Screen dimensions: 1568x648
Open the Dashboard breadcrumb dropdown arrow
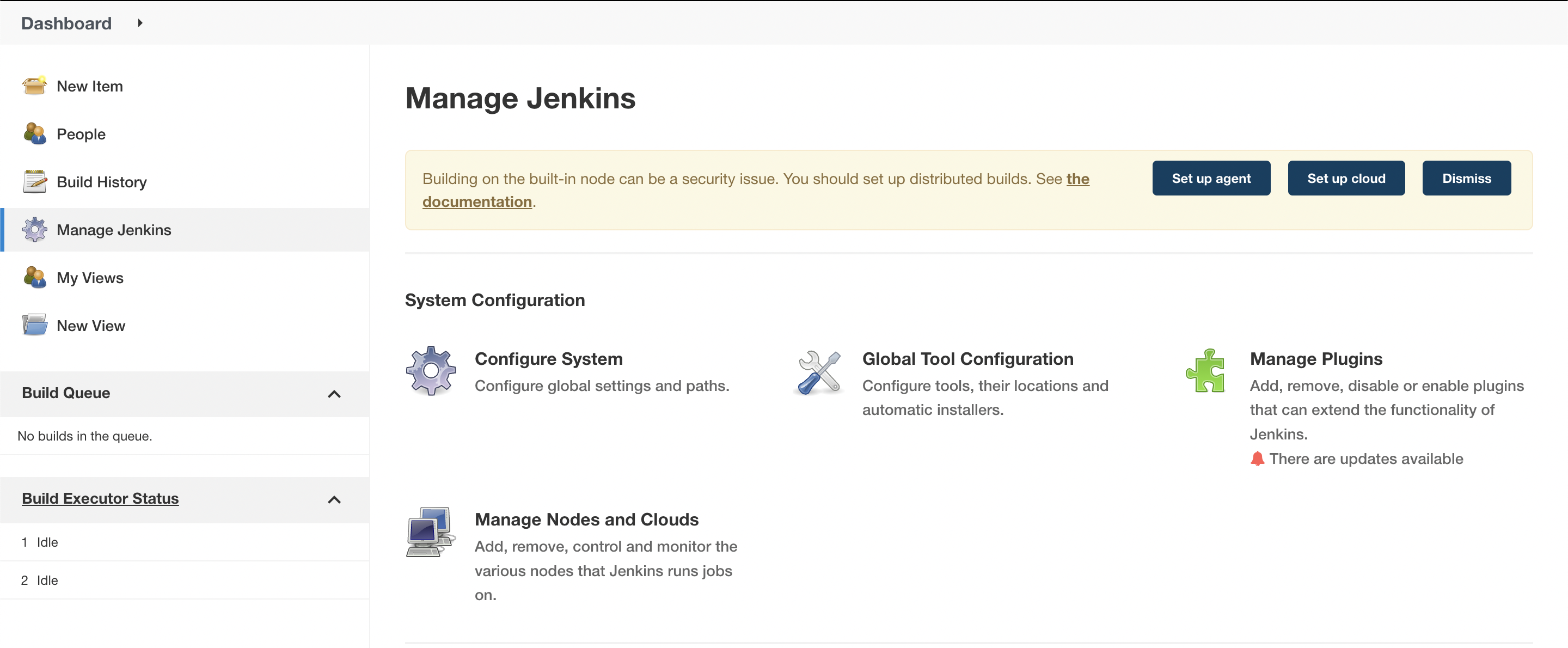139,23
